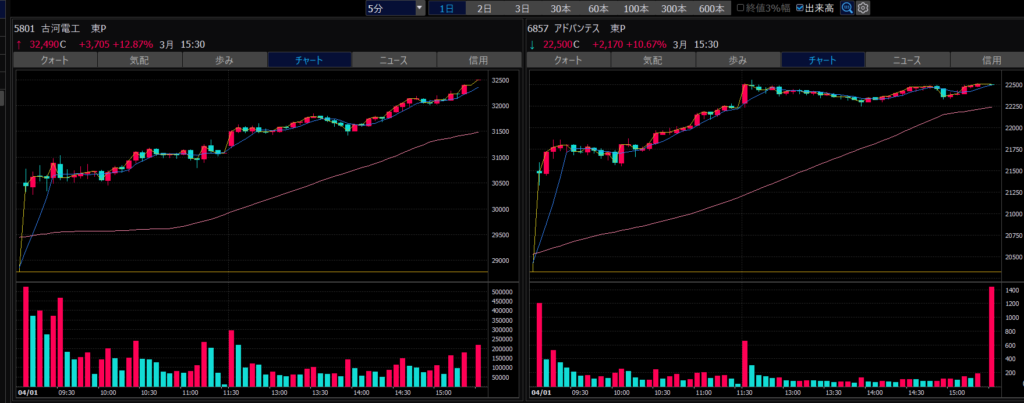Open 歩み tab in アドバンテス panel
This screenshot has width=1024, height=403.
point(737,60)
